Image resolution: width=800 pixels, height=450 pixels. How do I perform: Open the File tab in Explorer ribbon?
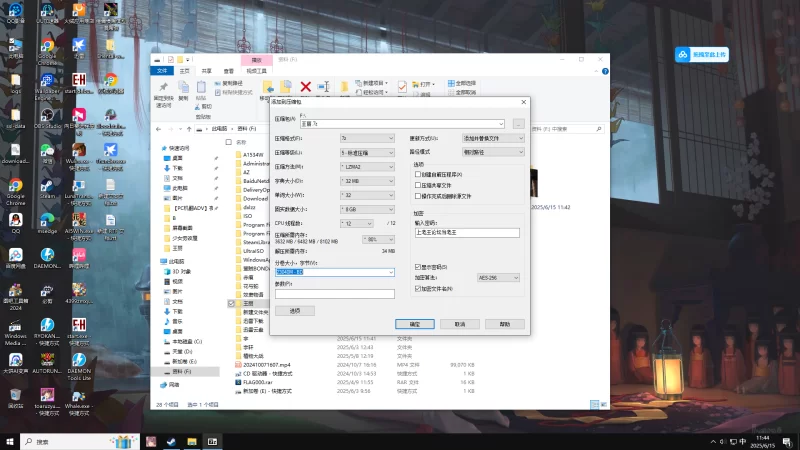(162, 71)
